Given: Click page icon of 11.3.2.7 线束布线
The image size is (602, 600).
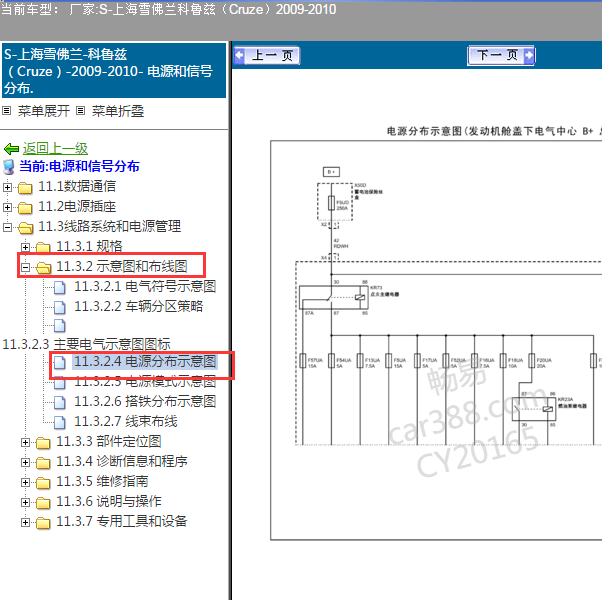Looking at the screenshot, I should 60,422.
